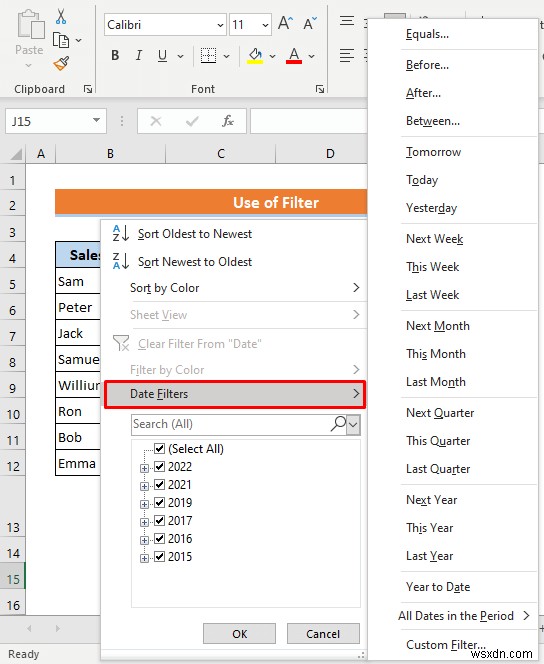Viewport: 544px width, 664px height.
Task: Click the formula bar Cancel X
Action: (156, 122)
